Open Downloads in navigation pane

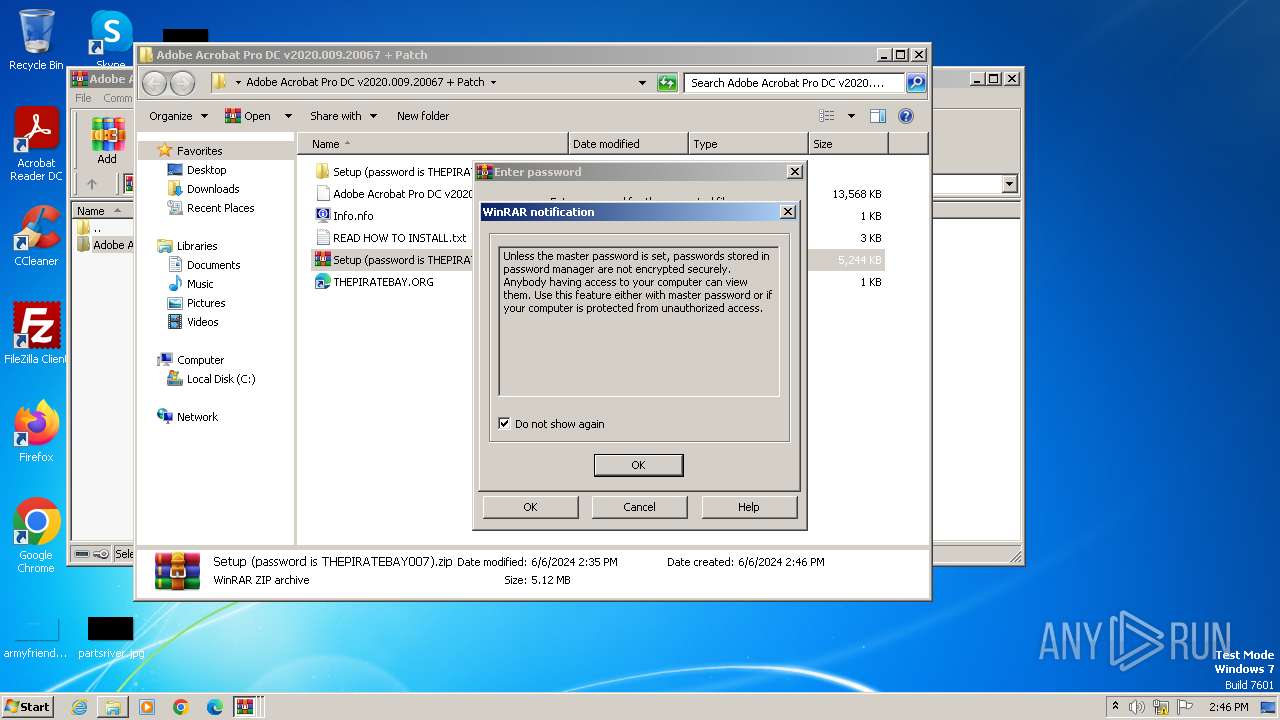click(213, 189)
